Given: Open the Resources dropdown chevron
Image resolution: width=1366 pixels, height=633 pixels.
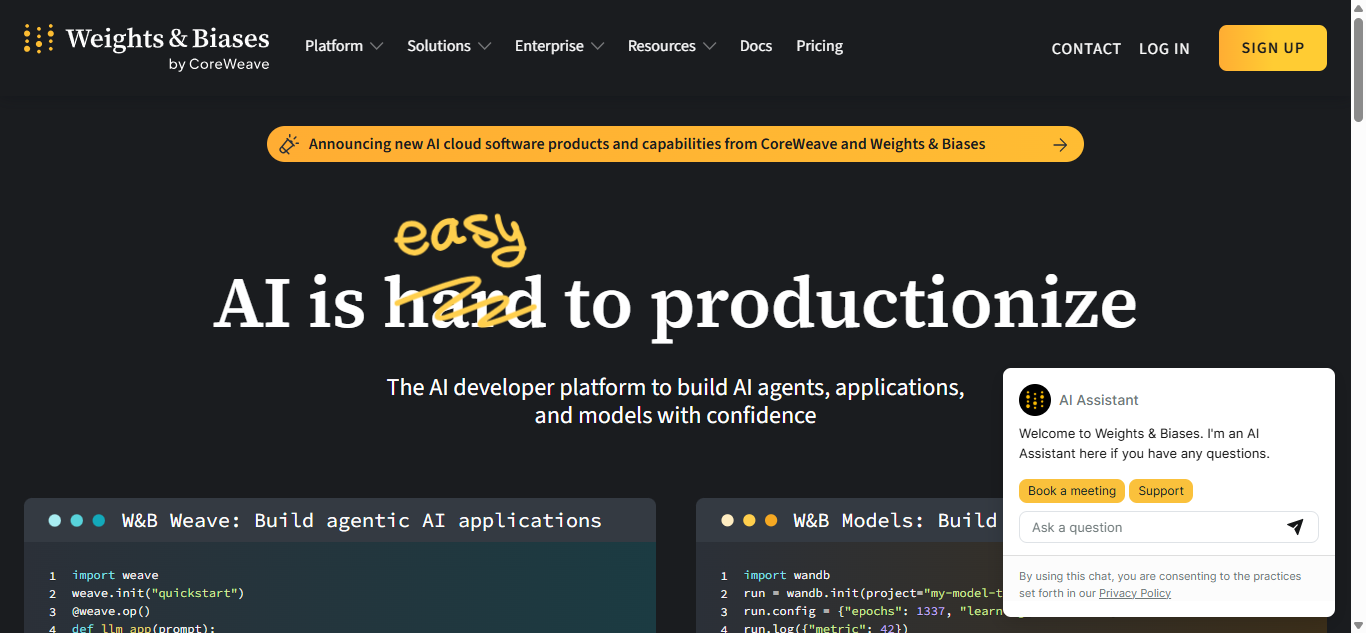Looking at the screenshot, I should [709, 46].
